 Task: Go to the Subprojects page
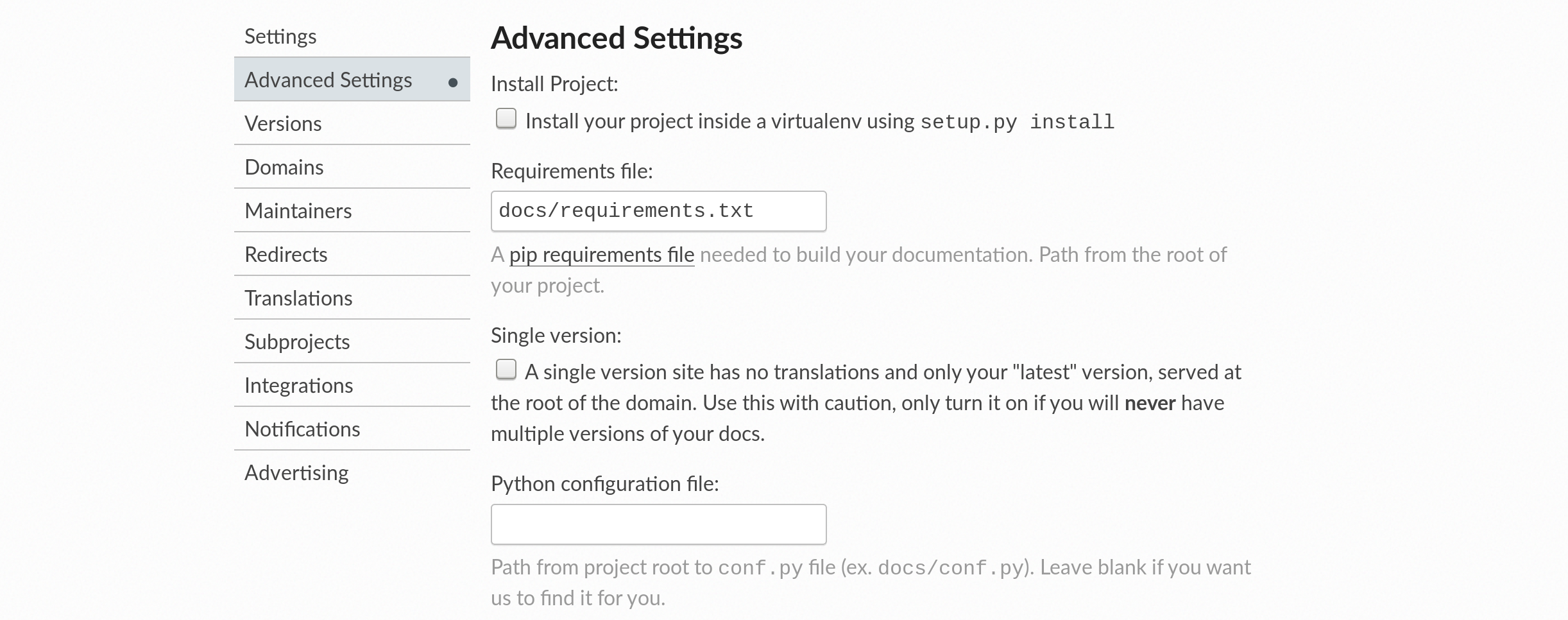coord(297,342)
